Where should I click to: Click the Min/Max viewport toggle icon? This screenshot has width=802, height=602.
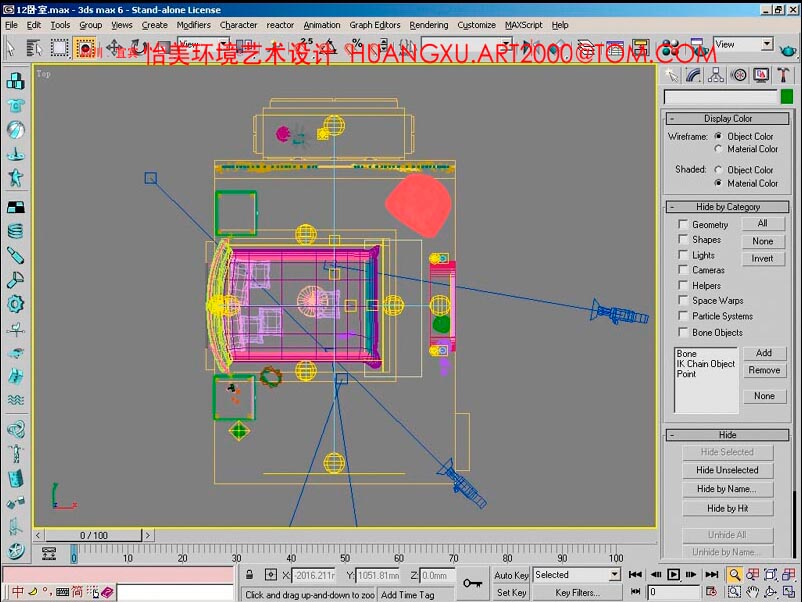click(788, 592)
